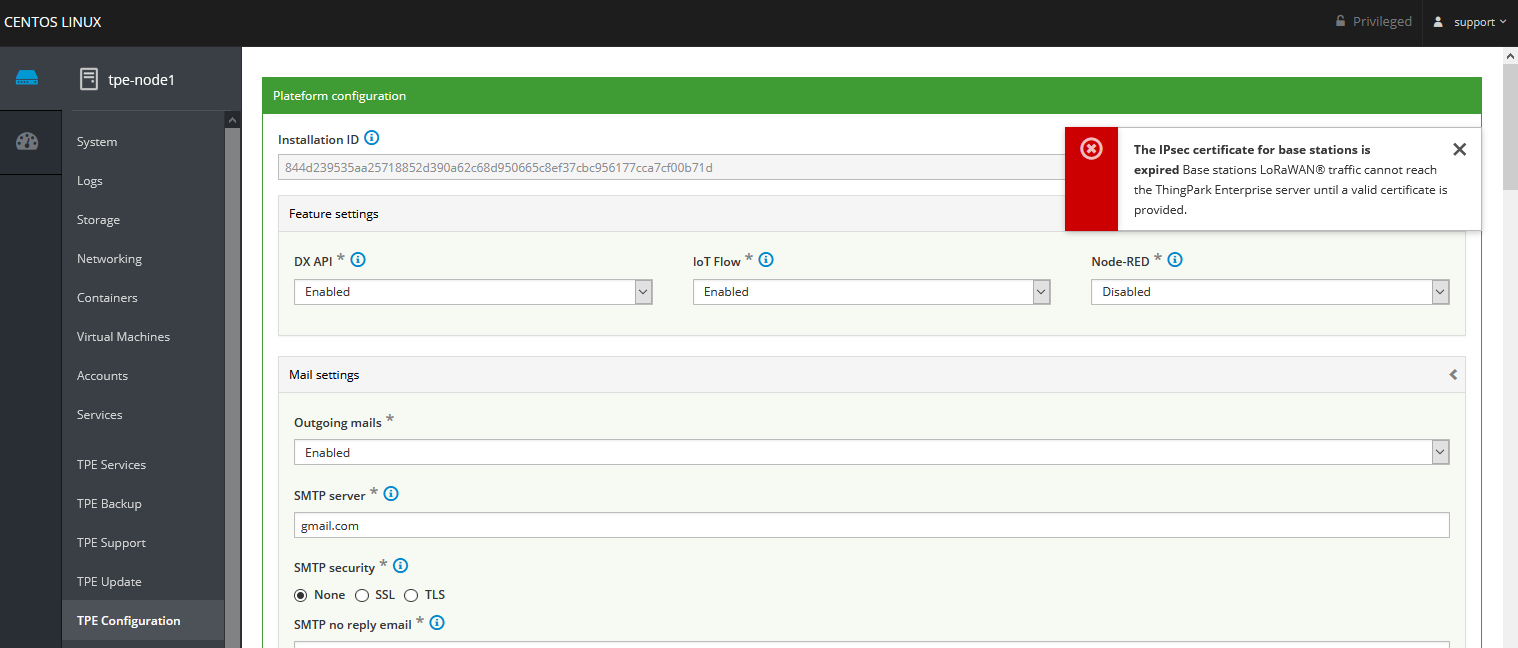
Task: Click the SMTP security info icon
Action: (400, 566)
